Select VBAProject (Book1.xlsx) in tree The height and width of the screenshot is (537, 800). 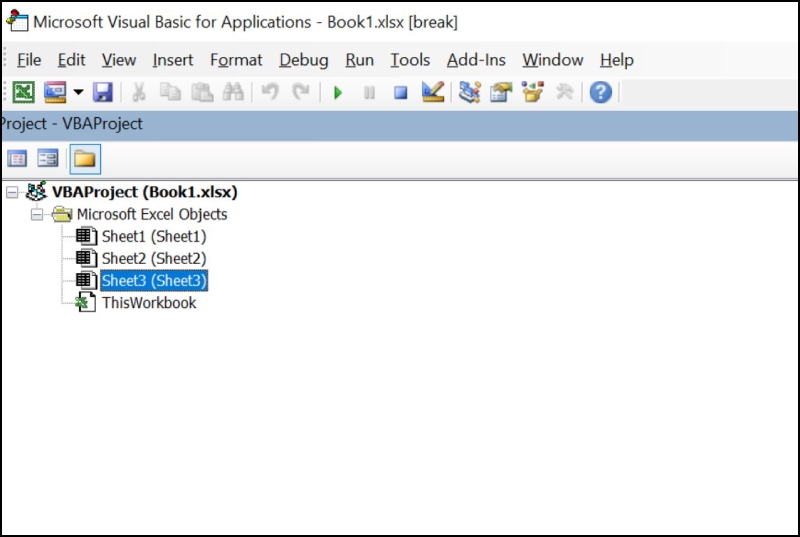tap(144, 192)
